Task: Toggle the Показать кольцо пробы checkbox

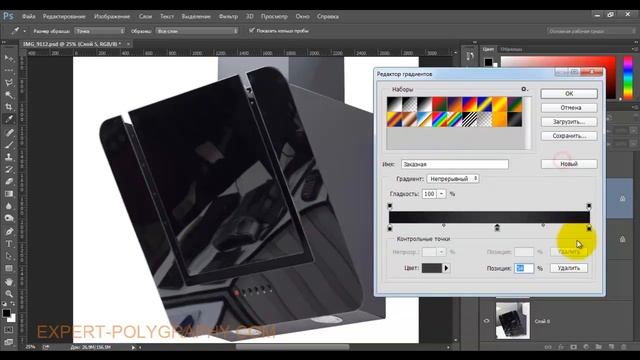Action: [x=251, y=30]
